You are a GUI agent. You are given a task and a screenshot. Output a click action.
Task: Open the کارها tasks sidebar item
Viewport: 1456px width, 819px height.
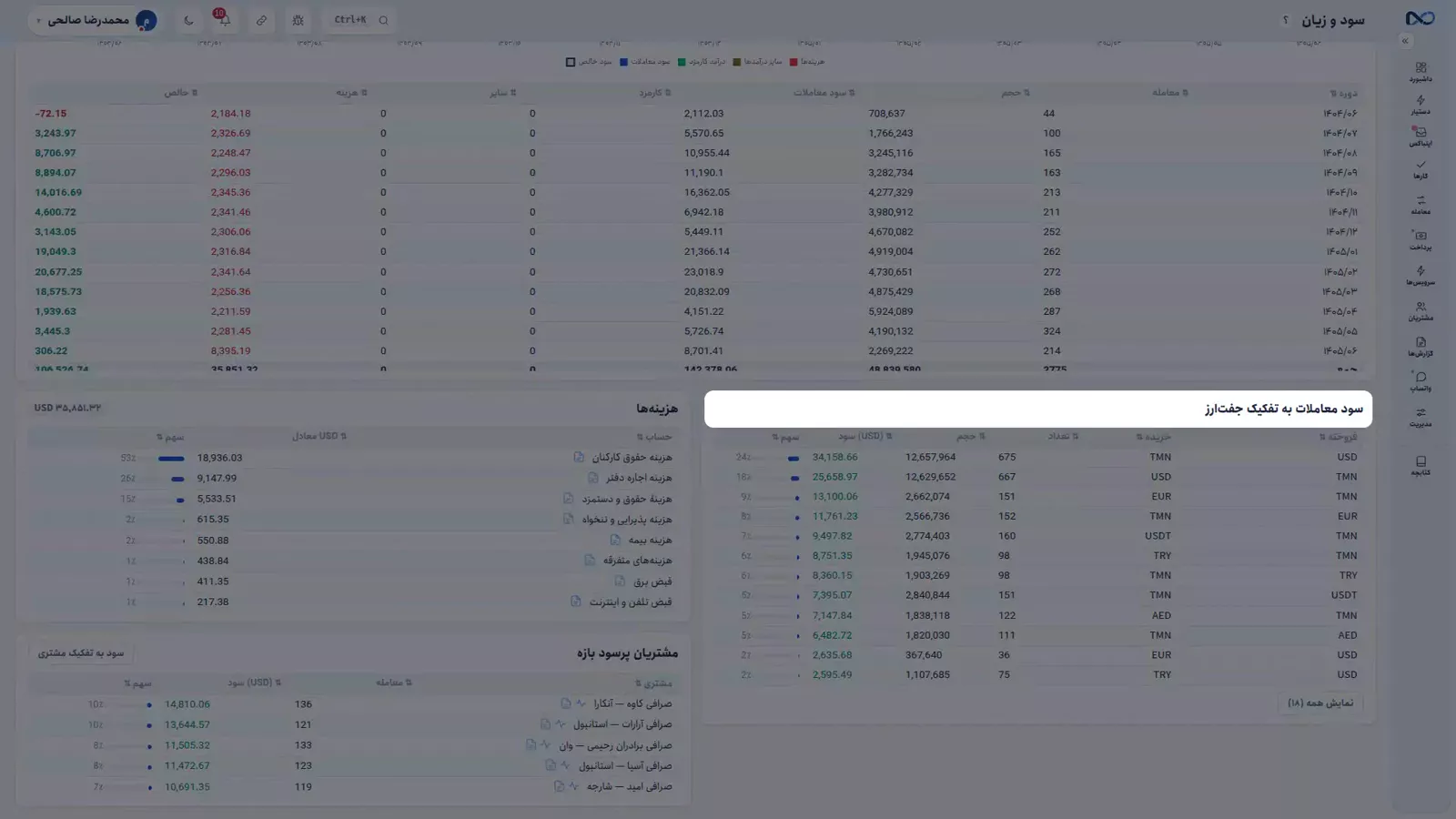[1421, 169]
